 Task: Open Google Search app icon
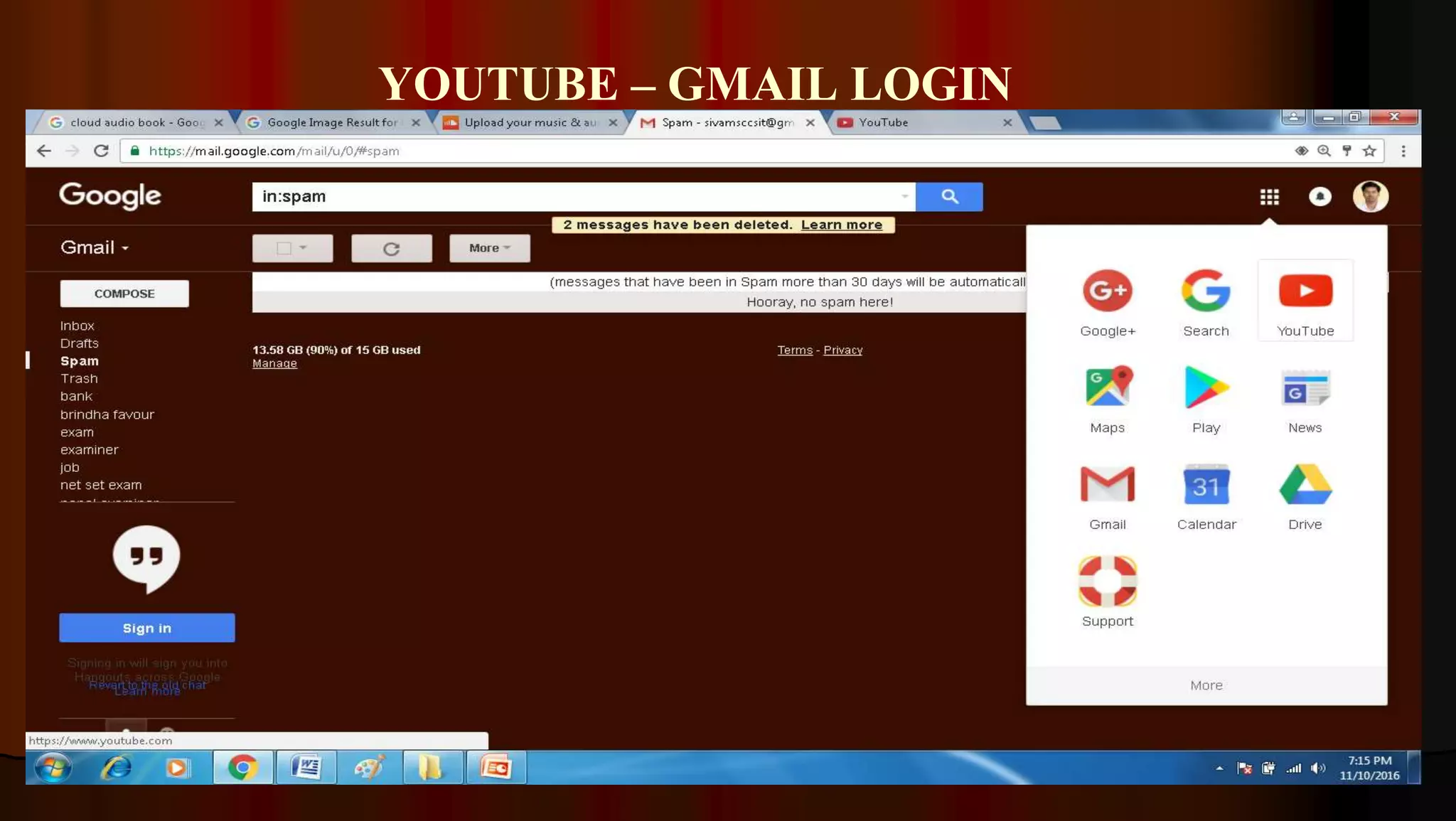click(x=1206, y=301)
